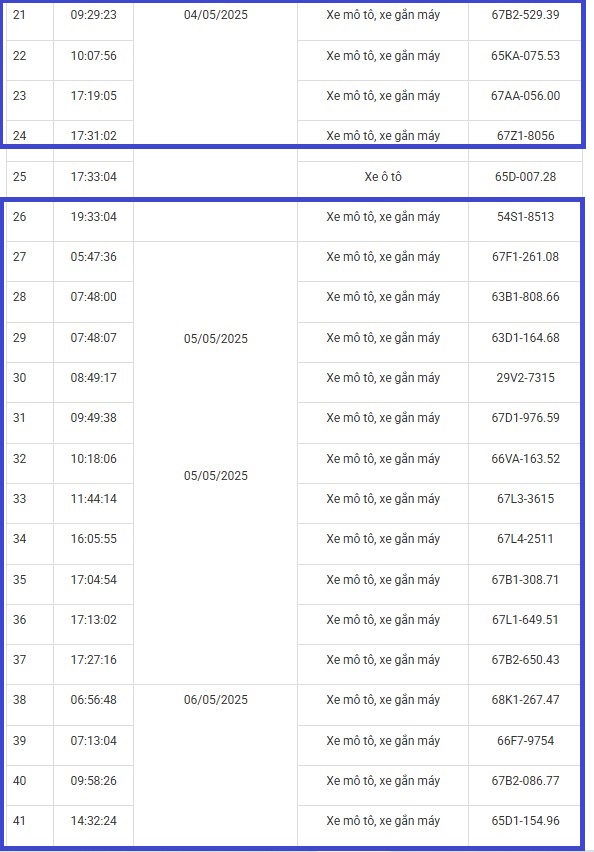This screenshot has width=594, height=852.
Task: Select the 04/05/2025 date cell
Action: tap(216, 15)
